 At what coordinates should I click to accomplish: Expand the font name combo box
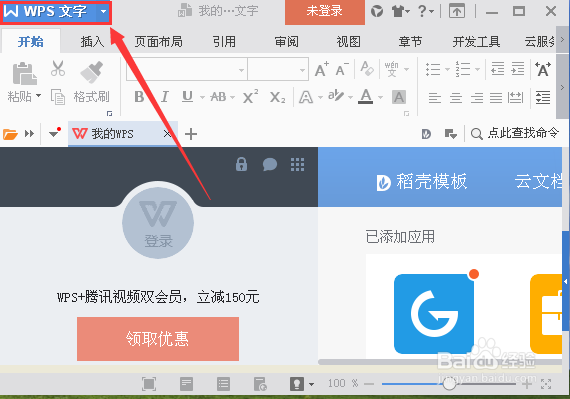coord(242,70)
